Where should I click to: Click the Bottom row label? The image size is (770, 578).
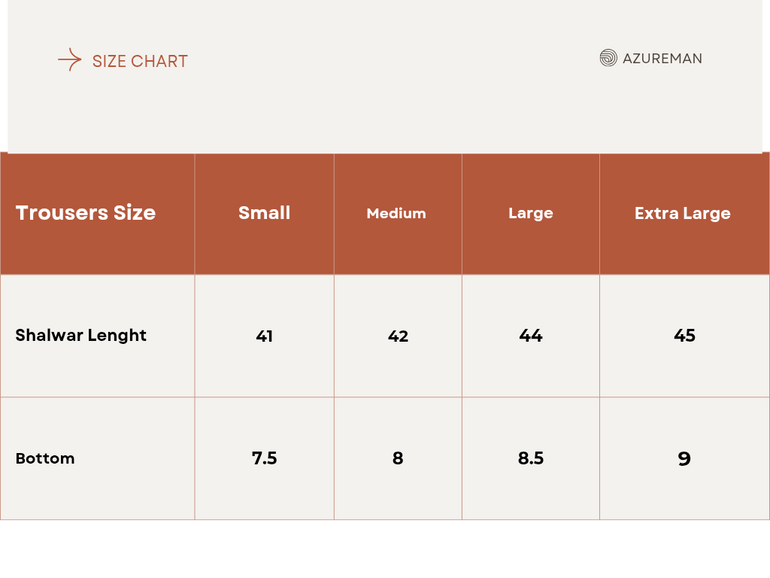click(x=45, y=459)
